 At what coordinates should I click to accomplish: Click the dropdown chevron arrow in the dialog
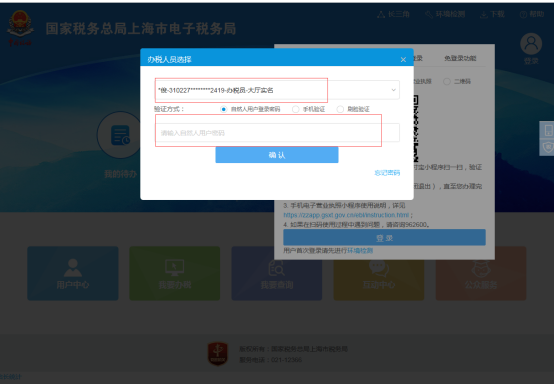coord(393,90)
